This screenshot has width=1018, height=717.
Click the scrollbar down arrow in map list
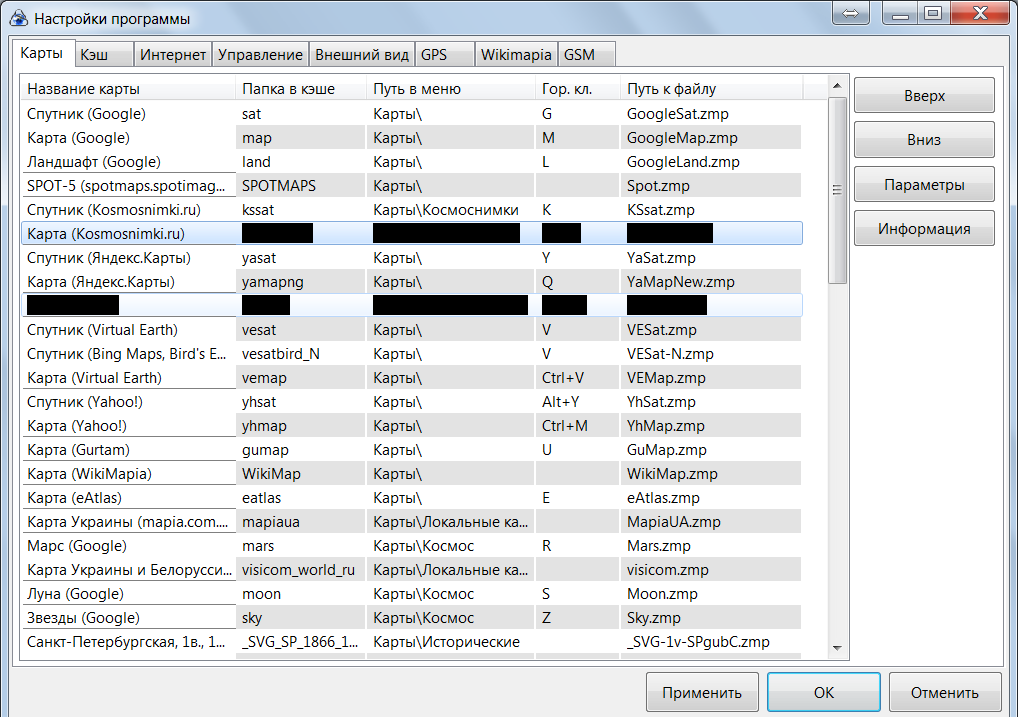[838, 648]
